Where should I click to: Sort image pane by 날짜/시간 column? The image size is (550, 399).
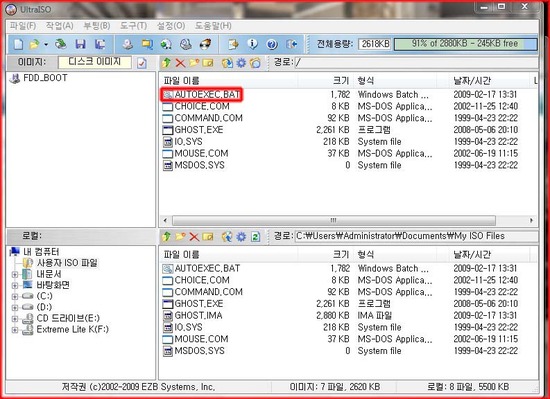(x=490, y=81)
